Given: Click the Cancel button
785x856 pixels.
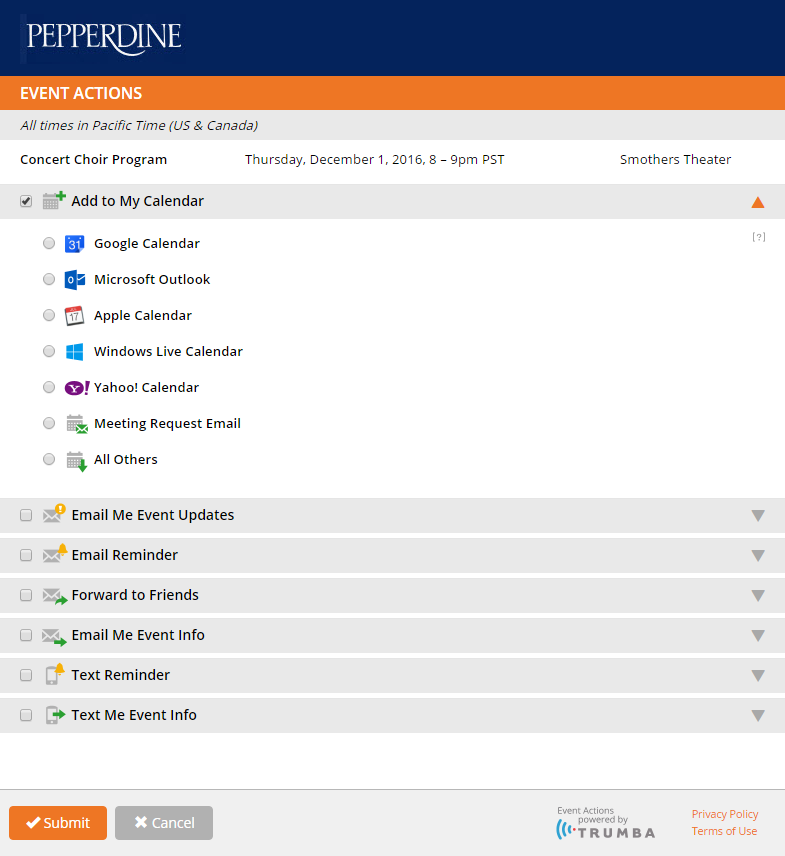Looking at the screenshot, I should click(164, 823).
